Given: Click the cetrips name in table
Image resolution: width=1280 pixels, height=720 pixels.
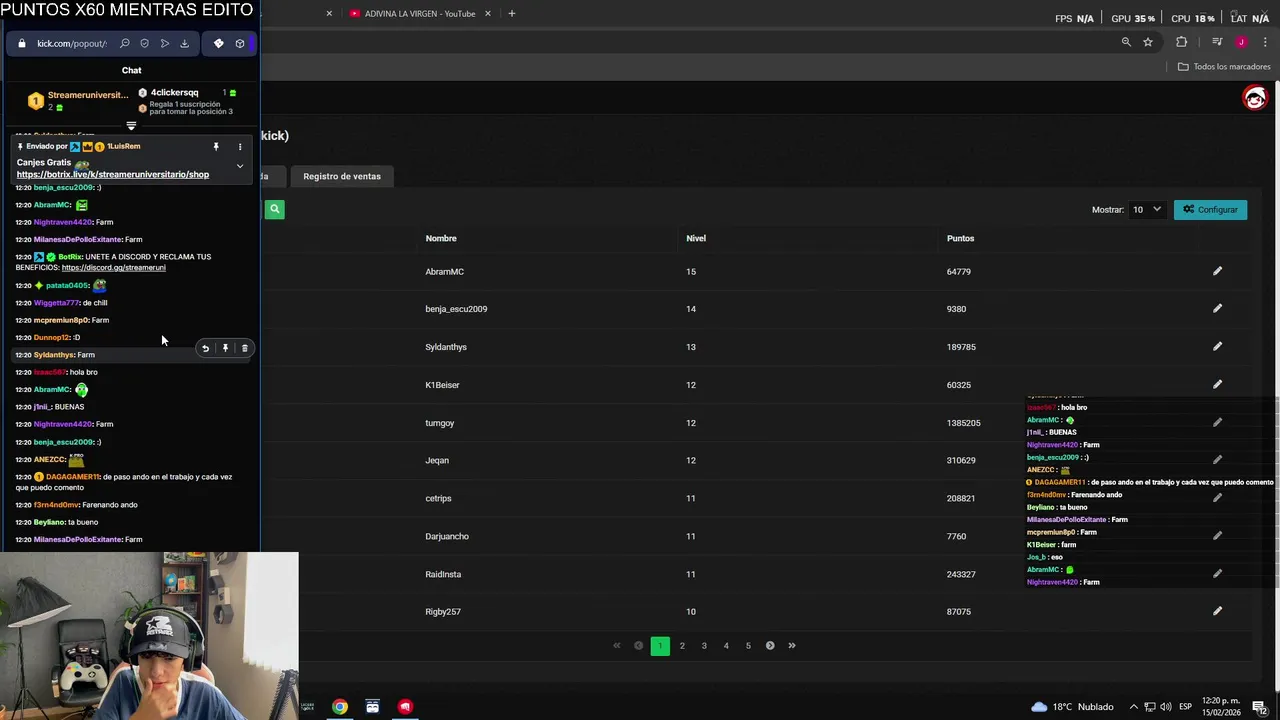Looking at the screenshot, I should coord(438,498).
